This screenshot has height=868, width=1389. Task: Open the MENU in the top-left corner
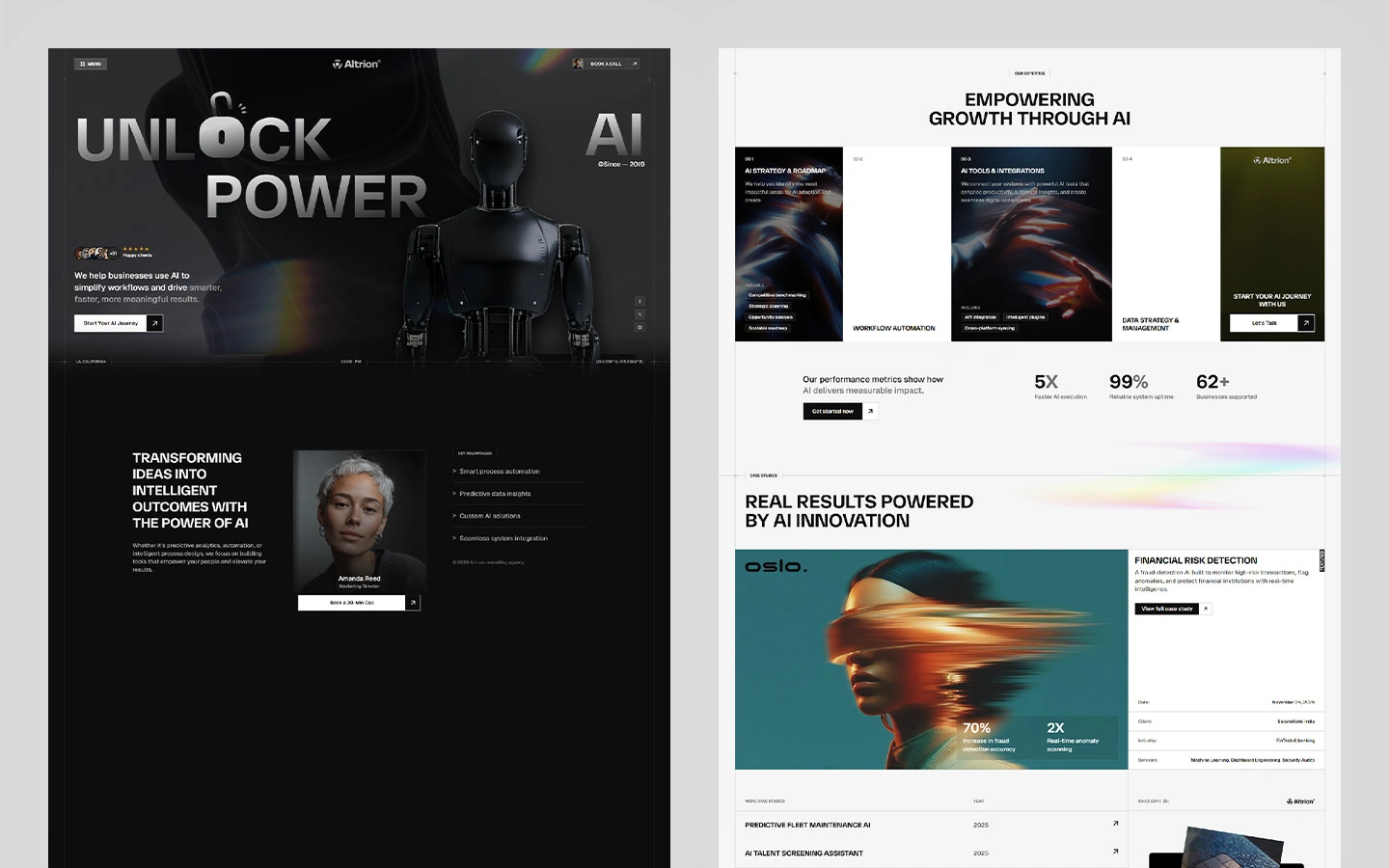coord(91,63)
